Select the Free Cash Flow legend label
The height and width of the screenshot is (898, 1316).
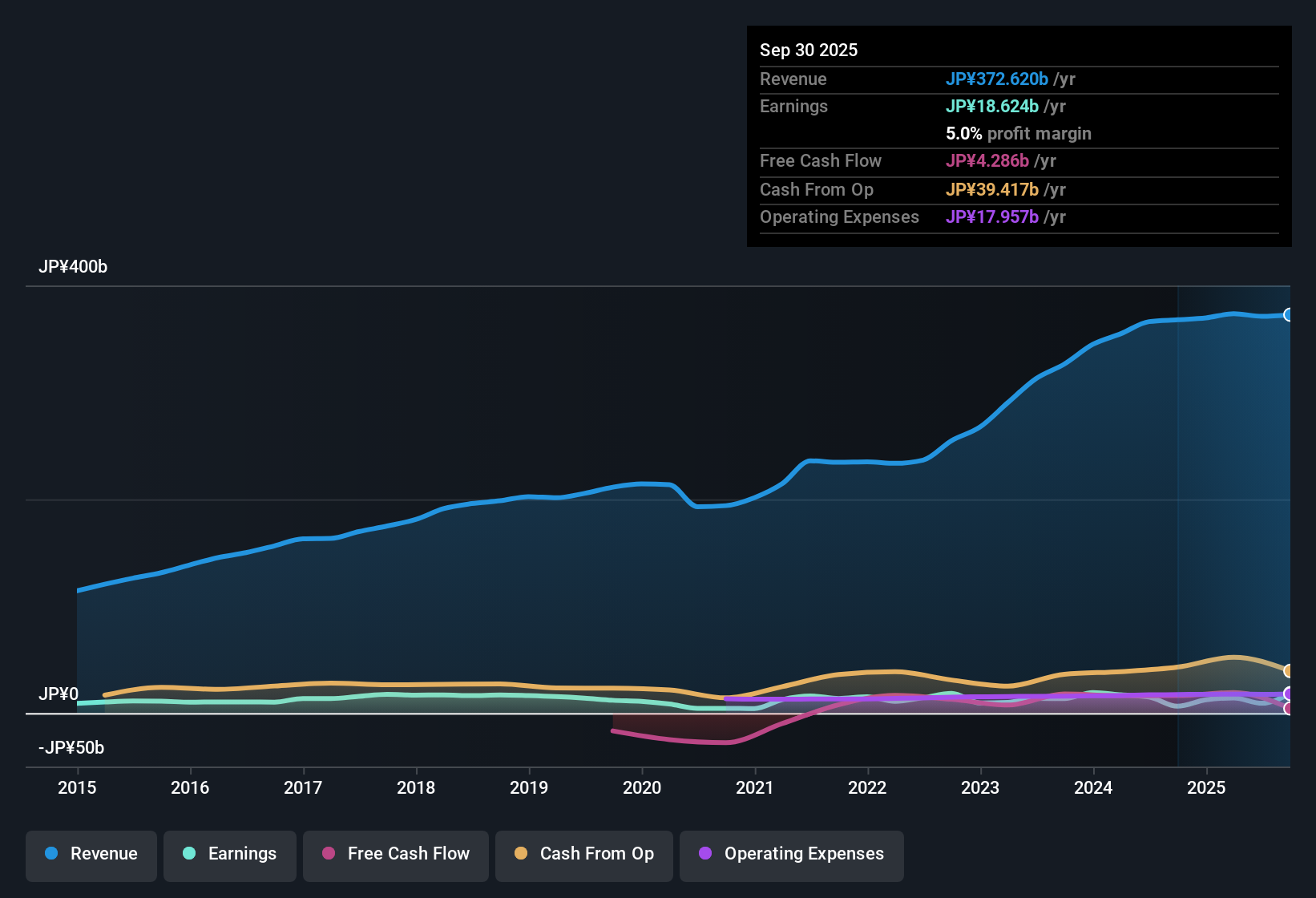[409, 854]
